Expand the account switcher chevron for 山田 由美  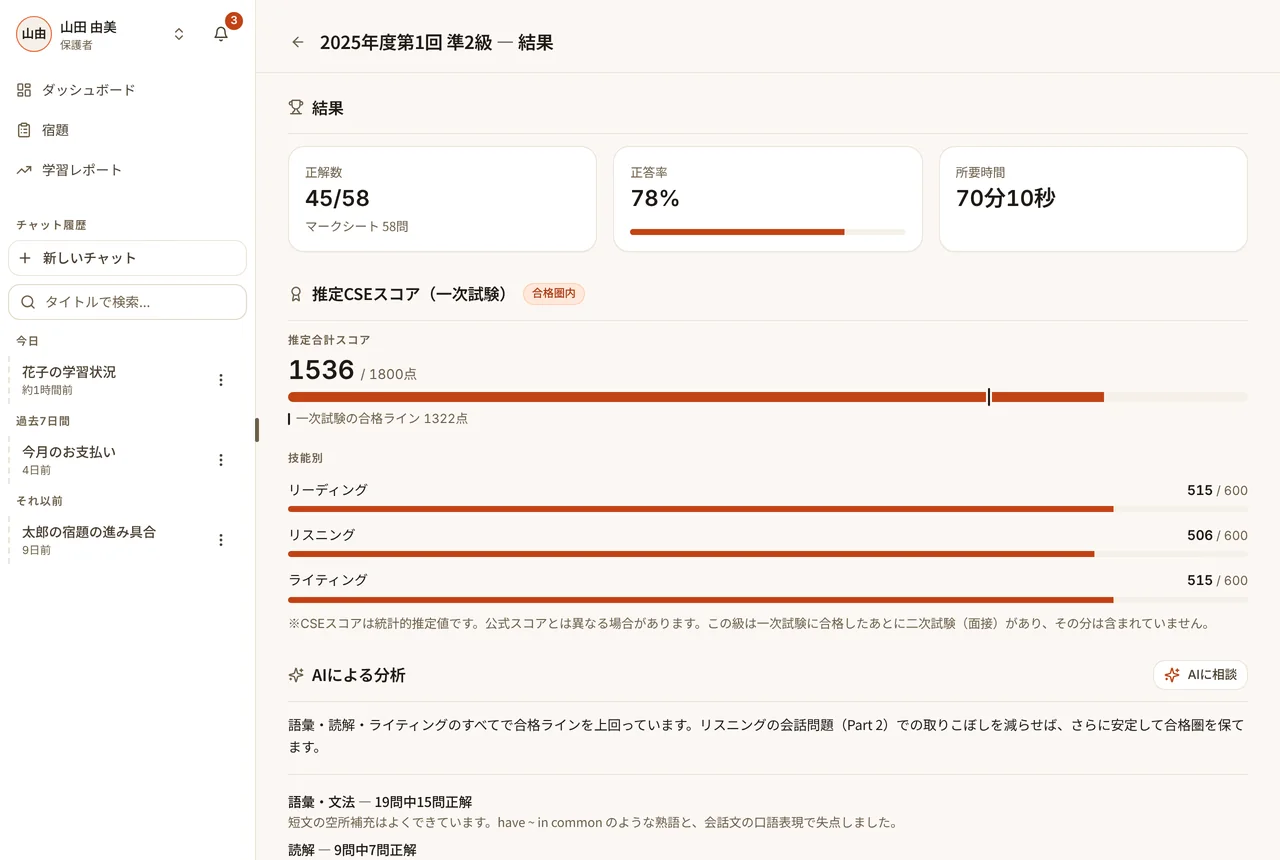(179, 34)
